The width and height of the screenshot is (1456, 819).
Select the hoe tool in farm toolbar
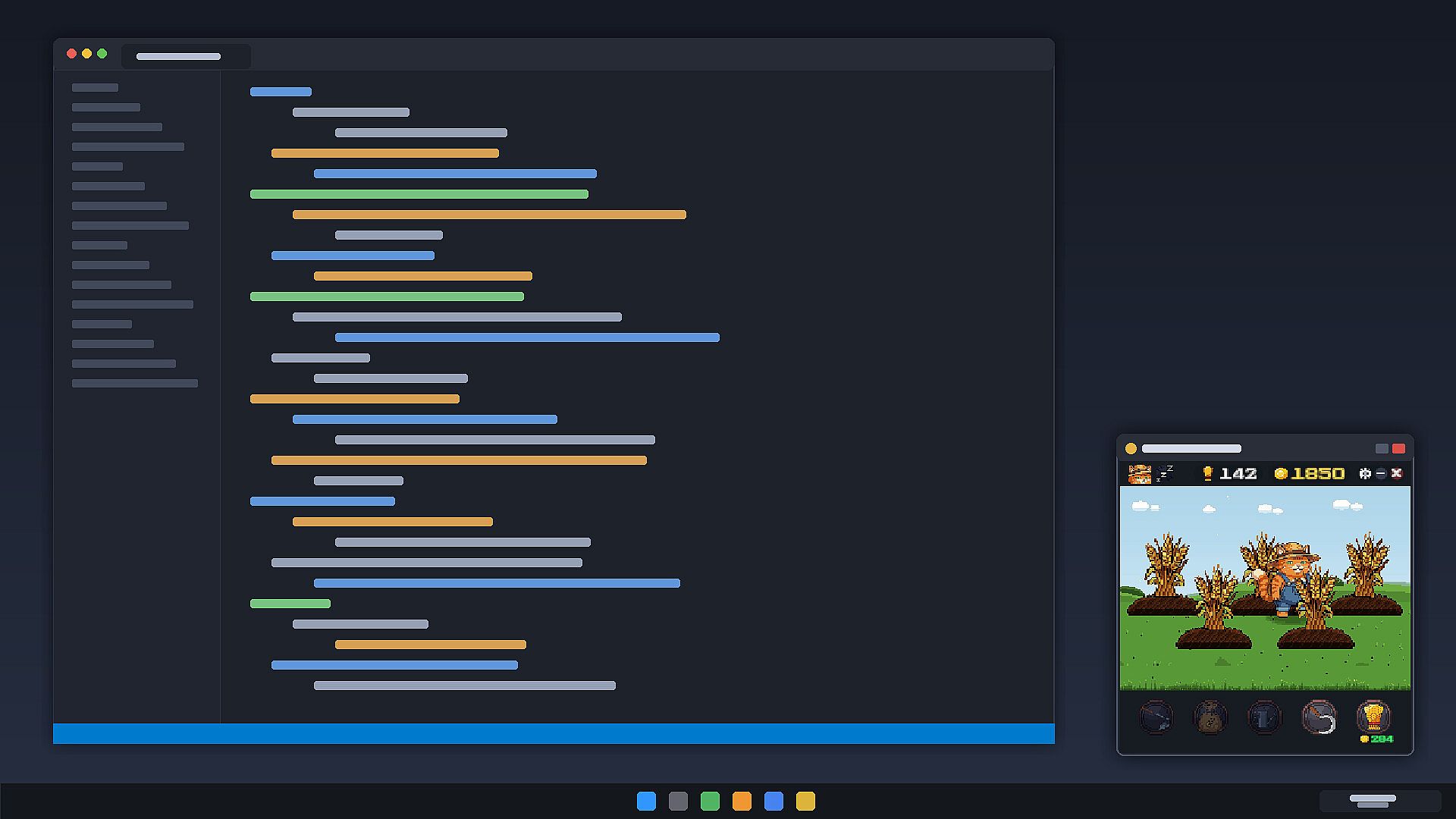pos(1156,717)
